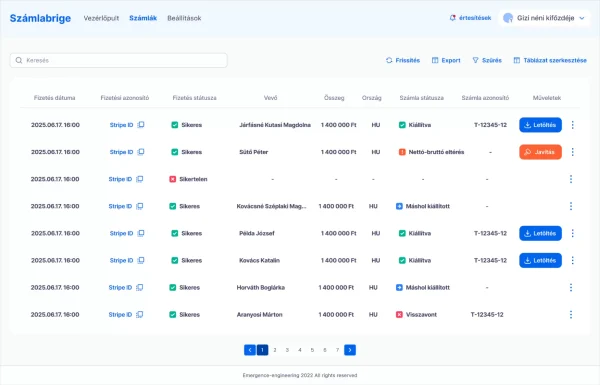This screenshot has height=385, width=600.
Task: Click the red Sikertelen status icon
Action: tap(173, 179)
